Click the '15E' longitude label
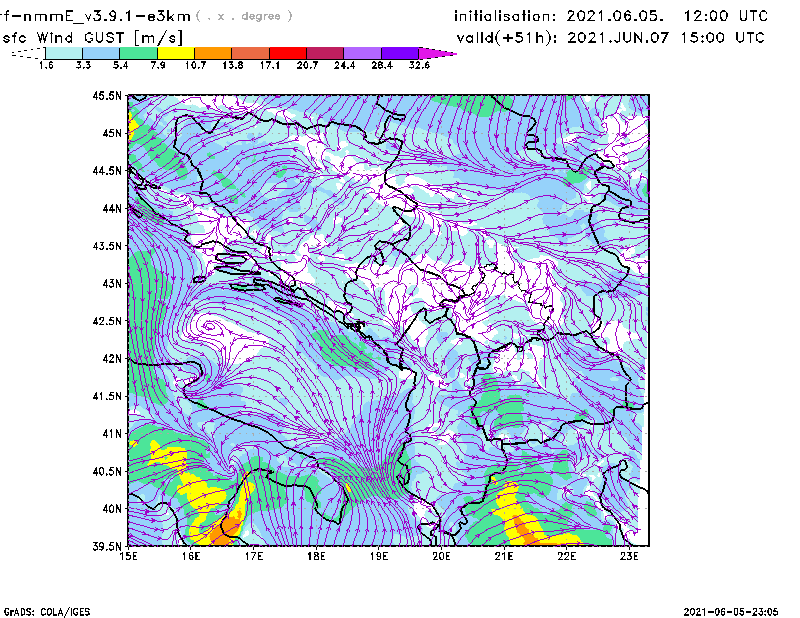The image size is (800, 618). [128, 556]
